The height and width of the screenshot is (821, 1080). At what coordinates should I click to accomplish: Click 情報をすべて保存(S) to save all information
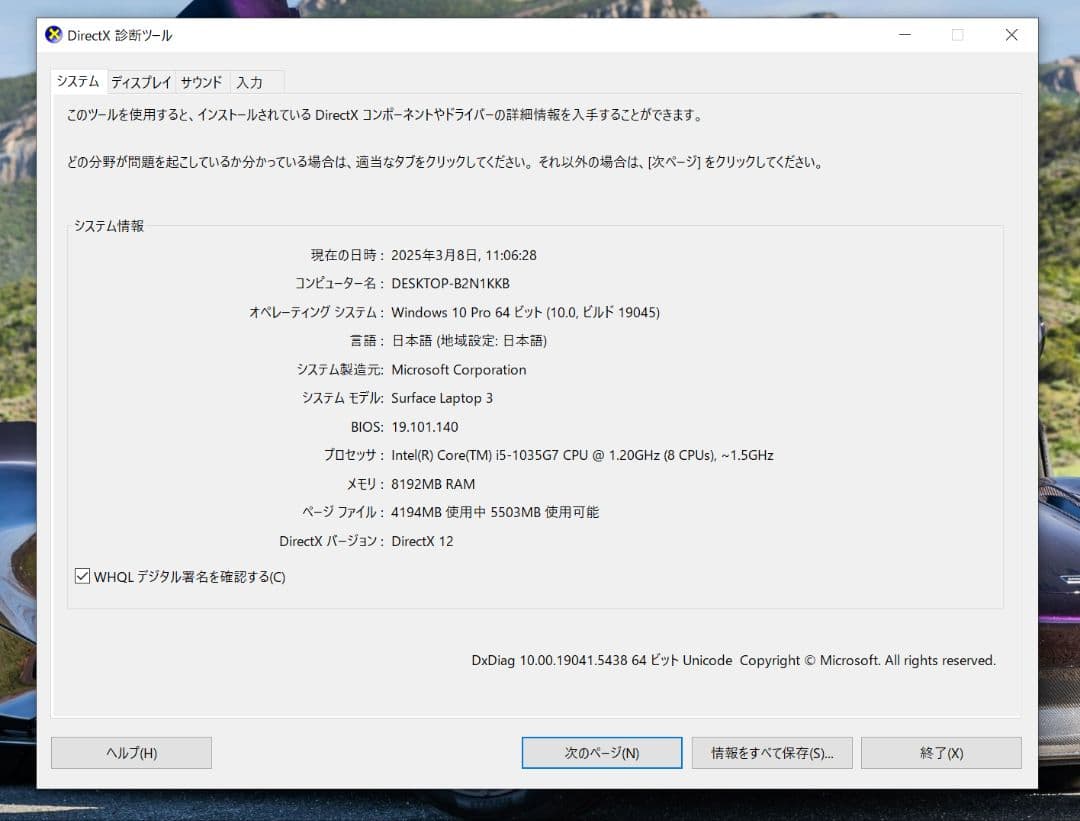(x=772, y=752)
